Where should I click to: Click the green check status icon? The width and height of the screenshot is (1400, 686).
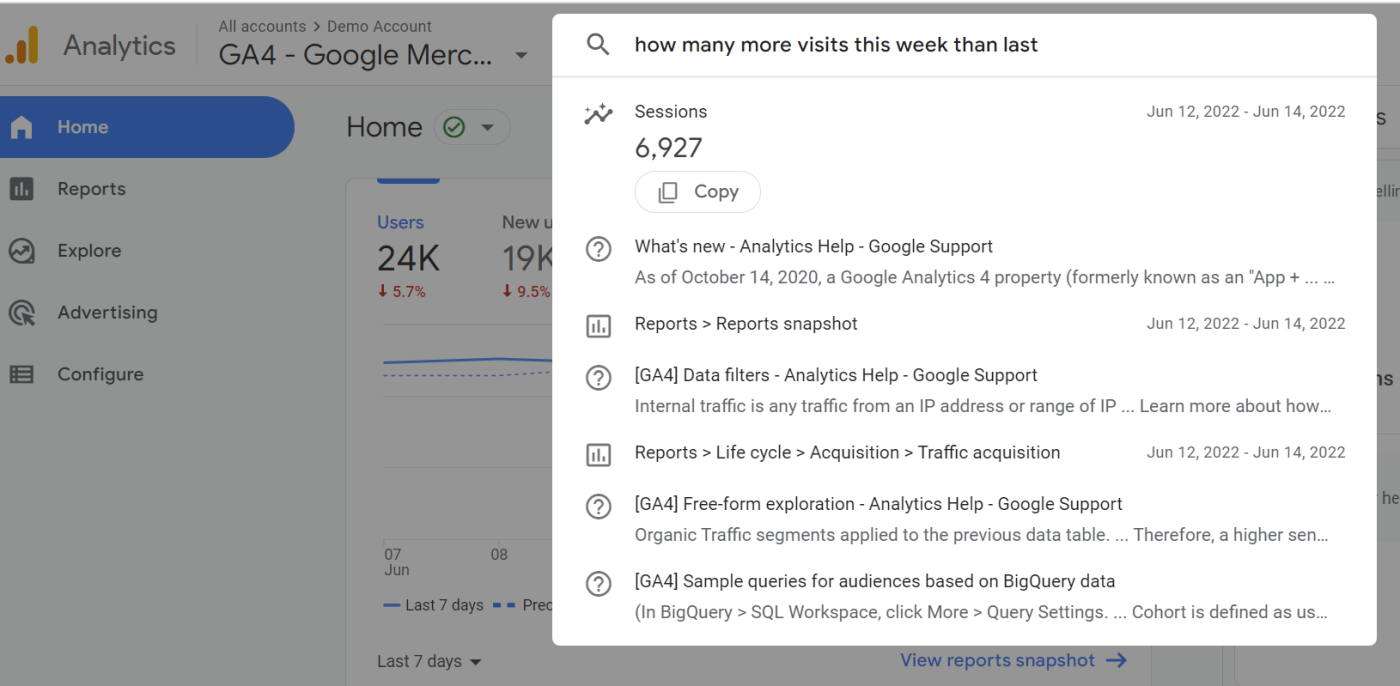454,127
